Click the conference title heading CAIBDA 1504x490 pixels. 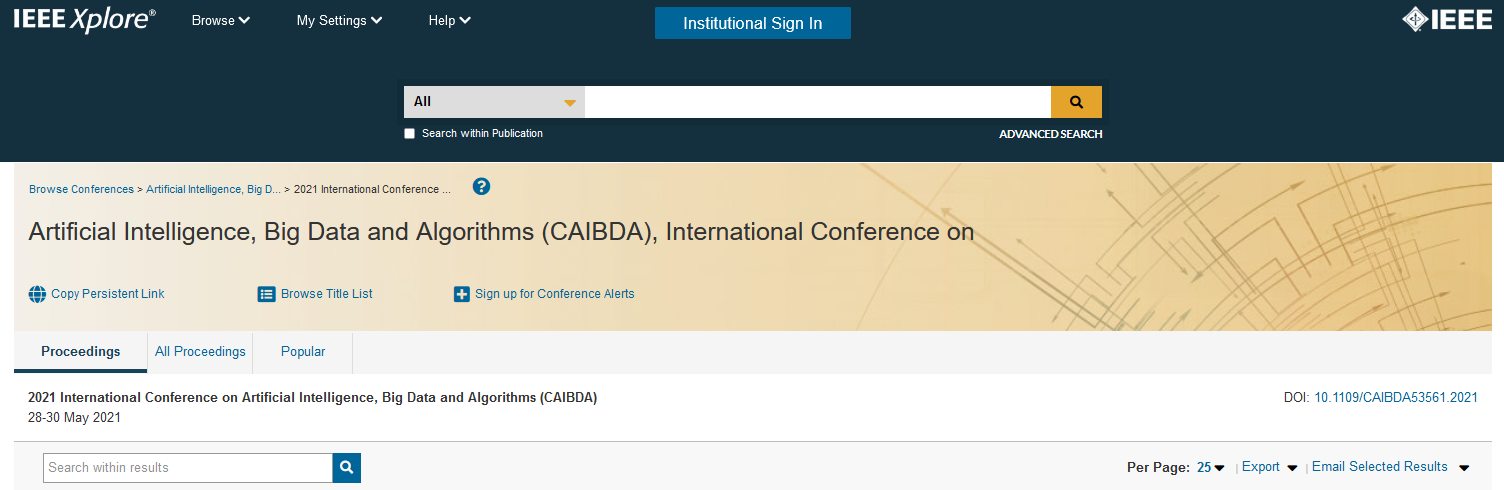(x=501, y=232)
